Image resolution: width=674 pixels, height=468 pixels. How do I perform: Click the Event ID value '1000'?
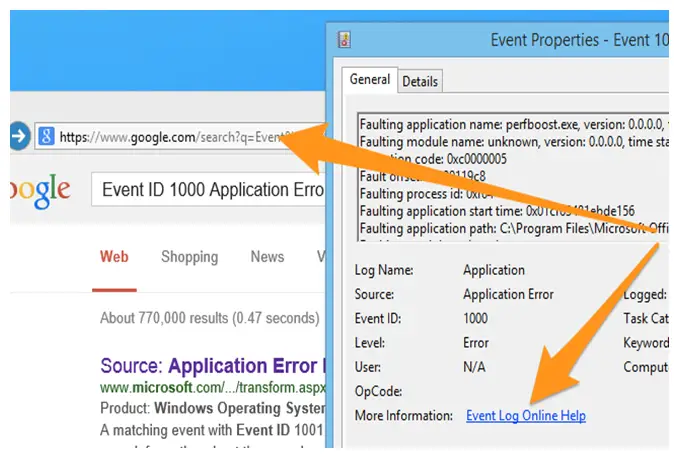[x=475, y=318]
